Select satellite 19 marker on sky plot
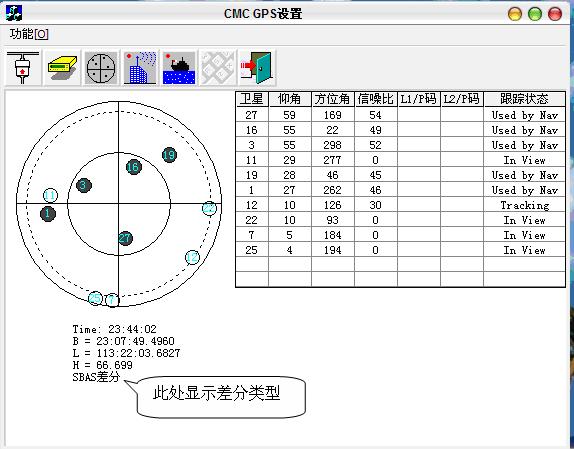The height and width of the screenshot is (449, 574). tap(169, 155)
